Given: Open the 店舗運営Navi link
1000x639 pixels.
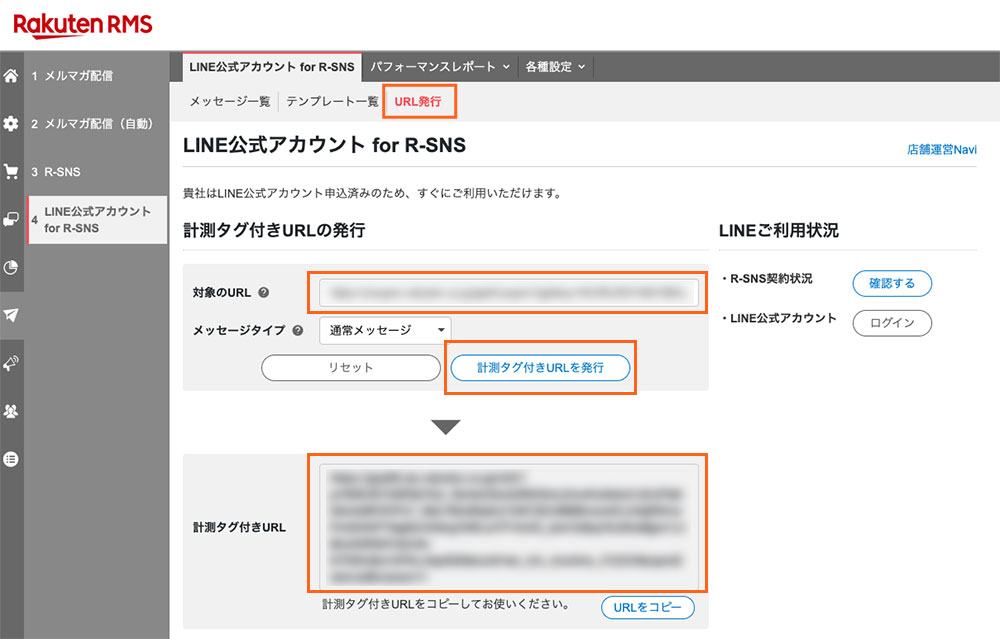Looking at the screenshot, I should click(x=941, y=149).
